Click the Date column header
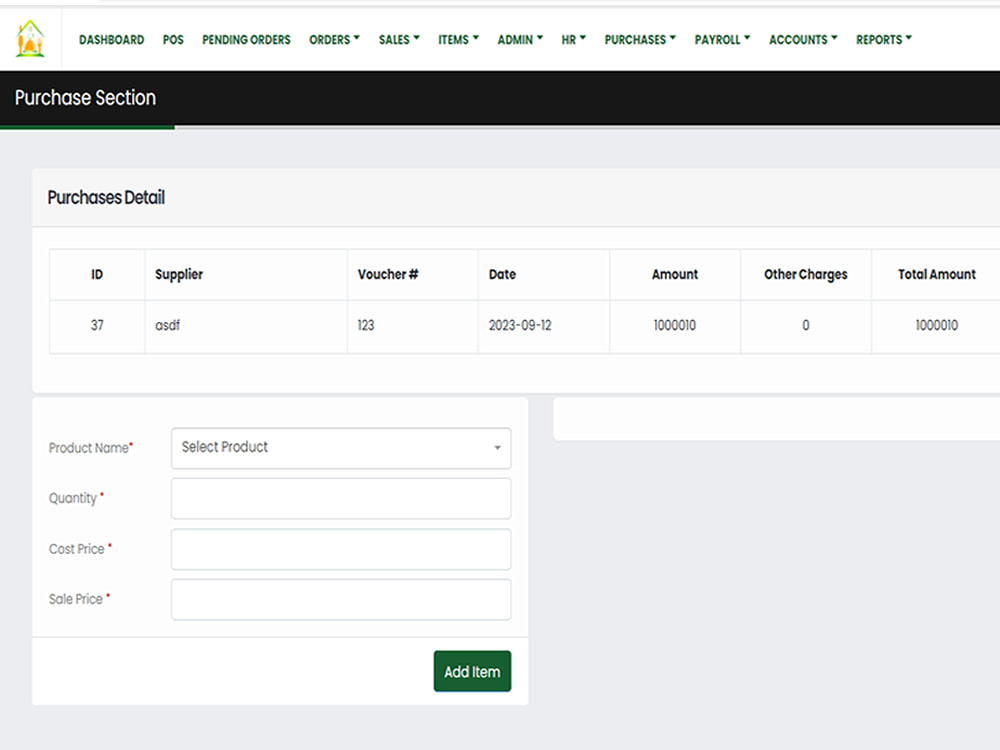 point(544,274)
